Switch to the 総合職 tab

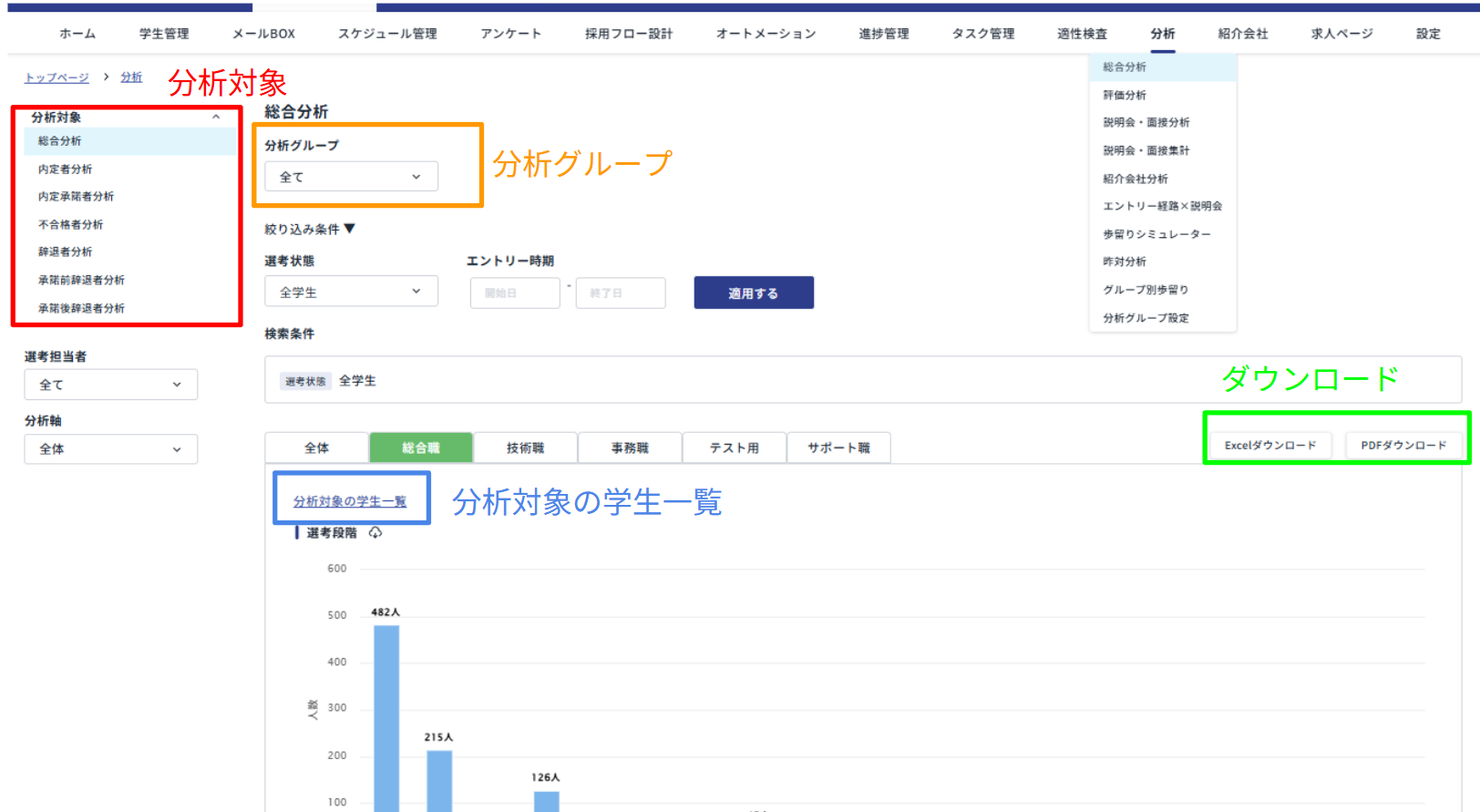[x=421, y=448]
